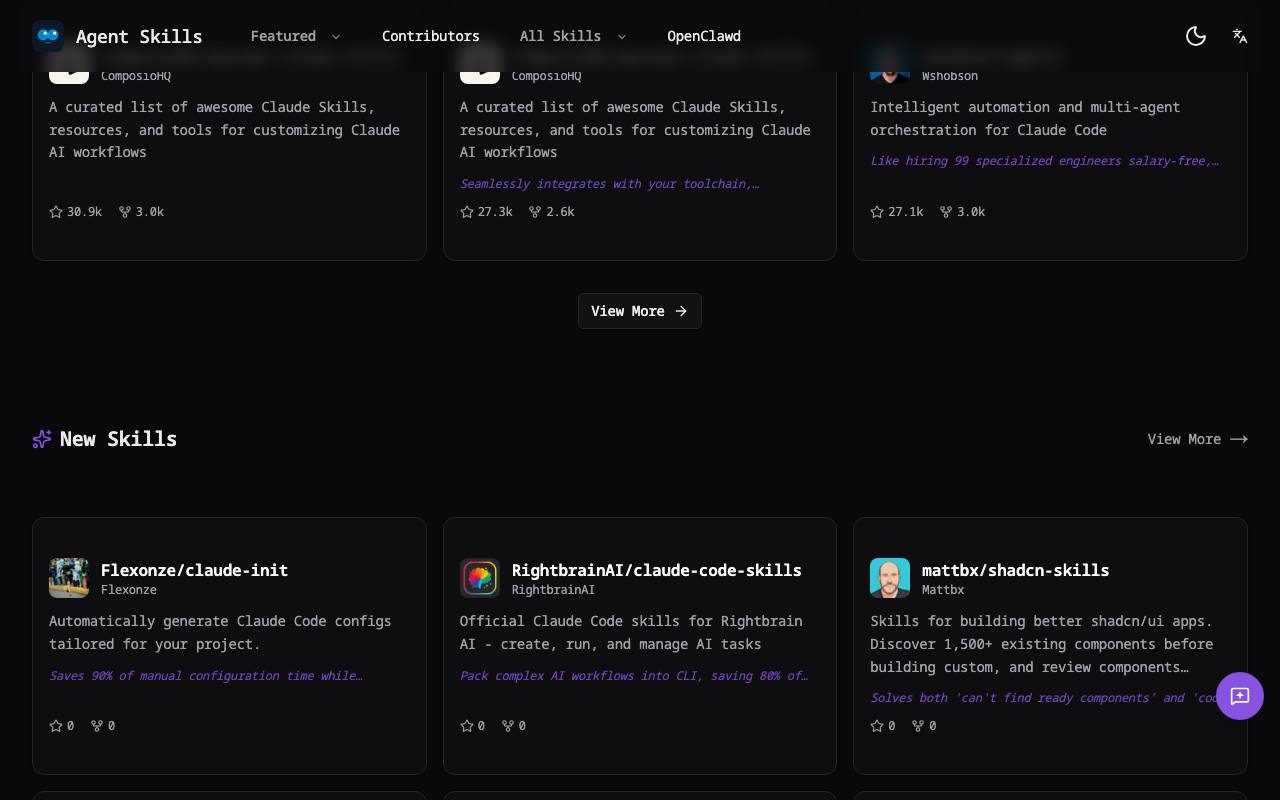Click the star icon beside 27.3k

(x=467, y=212)
